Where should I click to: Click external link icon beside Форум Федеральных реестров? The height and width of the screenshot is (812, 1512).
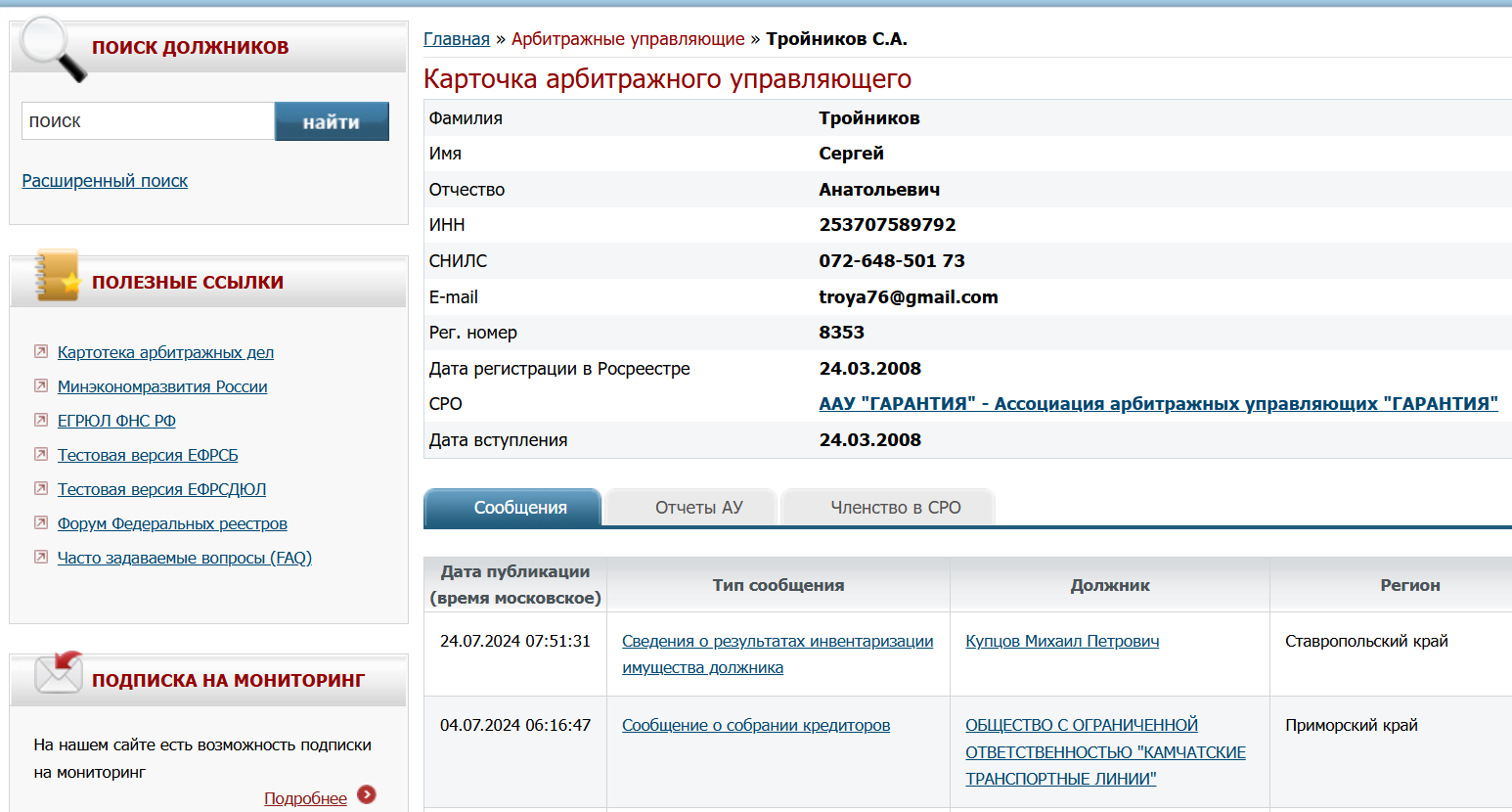[41, 522]
